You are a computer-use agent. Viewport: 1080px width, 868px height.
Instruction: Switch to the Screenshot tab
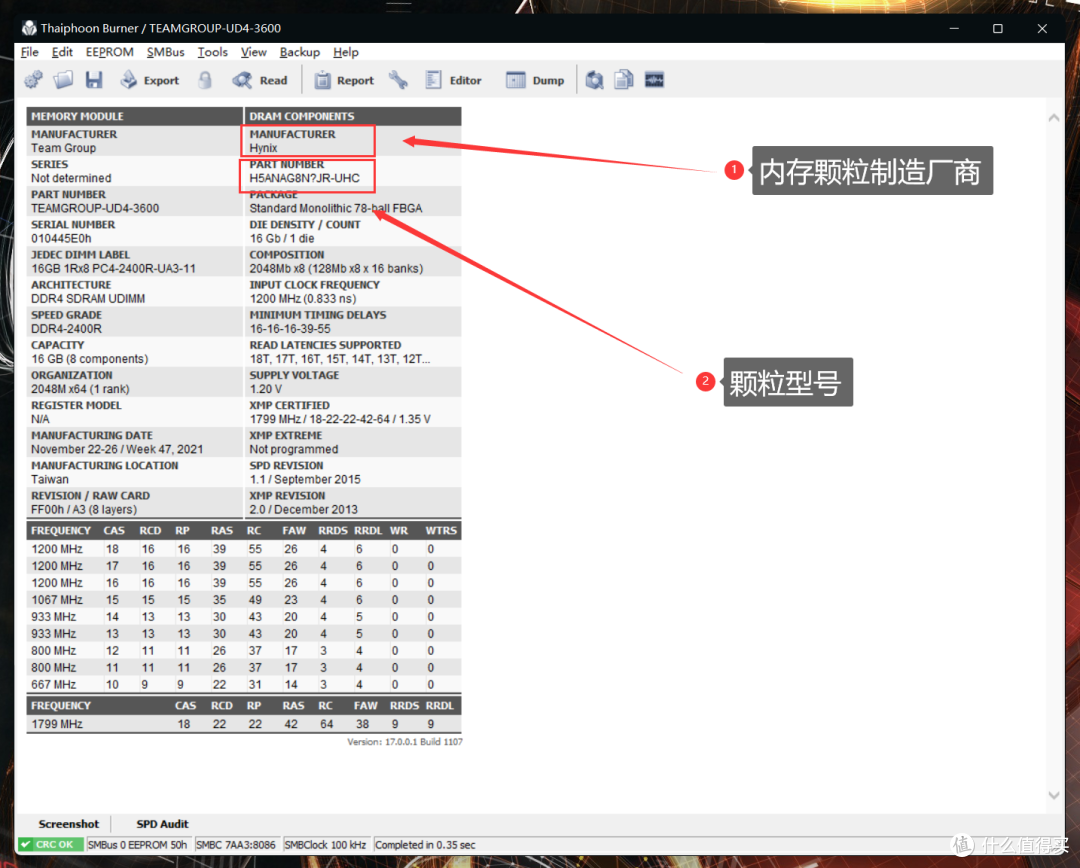coord(69,824)
